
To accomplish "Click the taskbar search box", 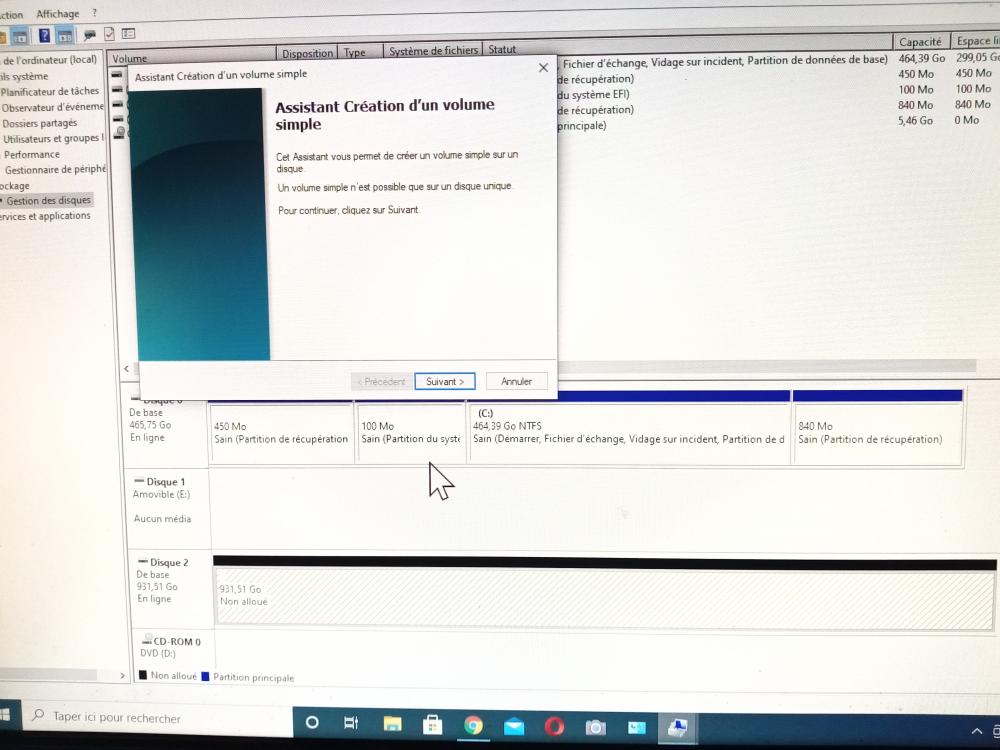I will click(x=158, y=717).
